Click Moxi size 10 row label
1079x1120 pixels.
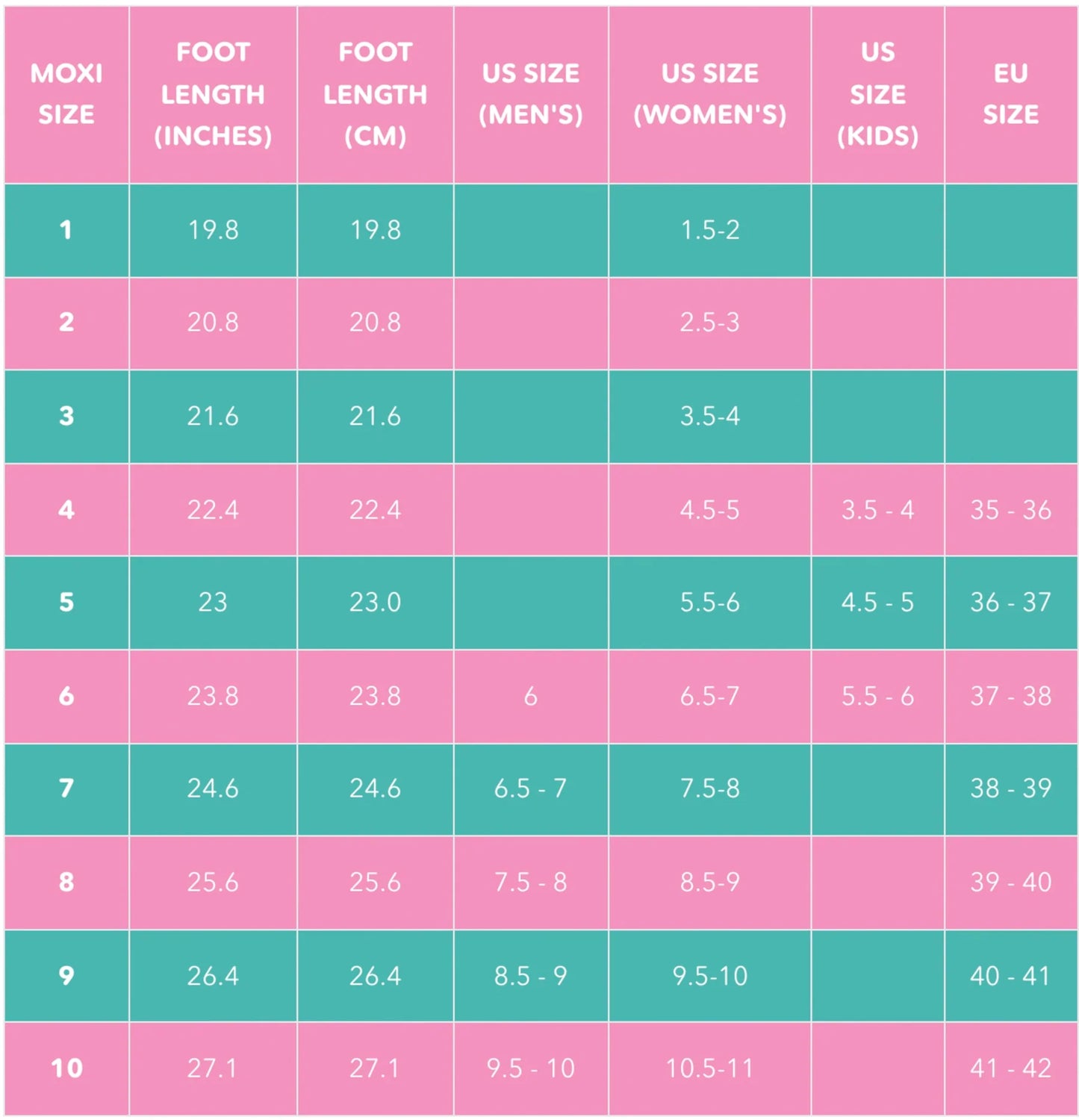pyautogui.click(x=66, y=1068)
